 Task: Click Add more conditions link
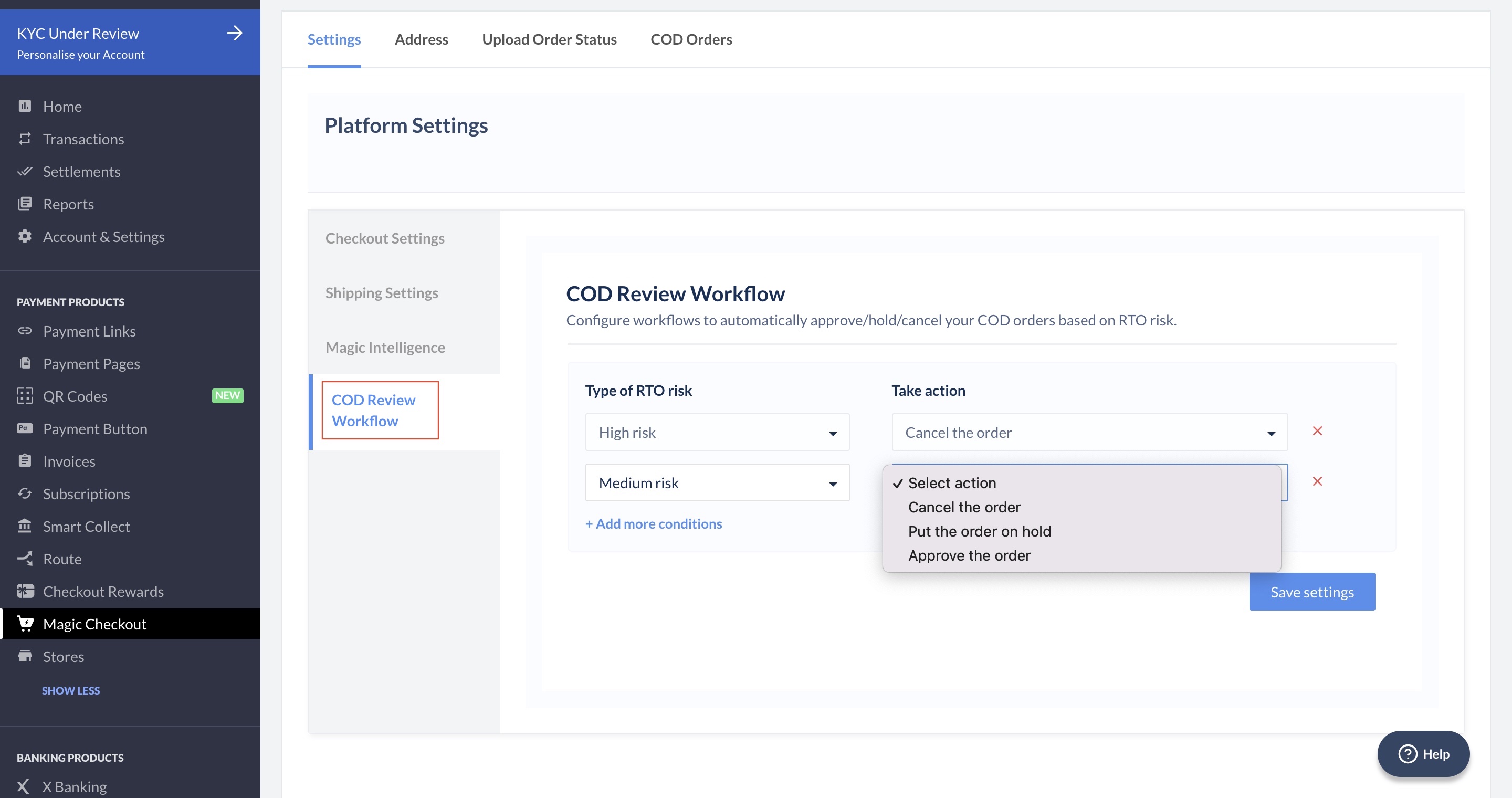(654, 523)
